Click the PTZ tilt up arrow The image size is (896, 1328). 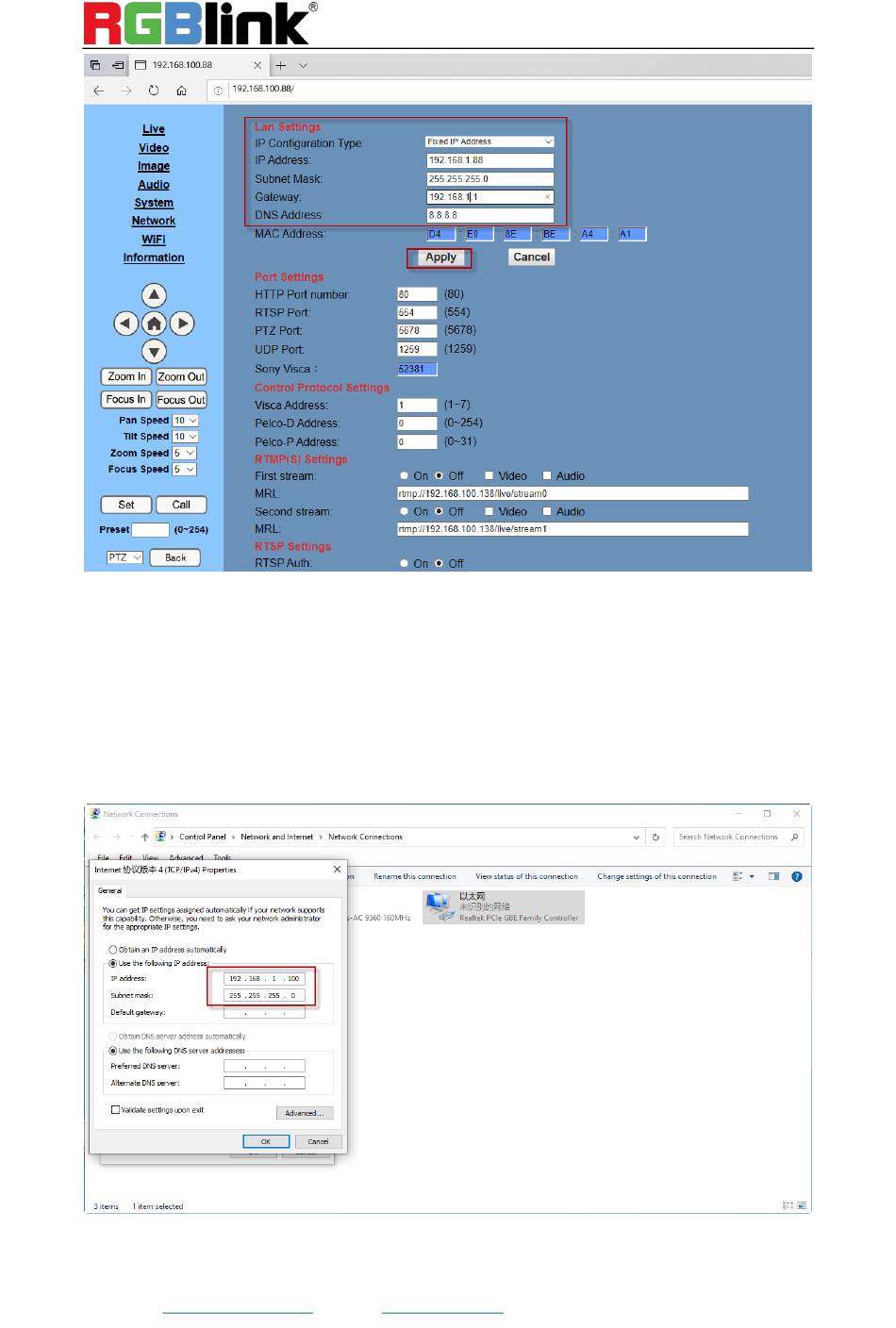(154, 295)
